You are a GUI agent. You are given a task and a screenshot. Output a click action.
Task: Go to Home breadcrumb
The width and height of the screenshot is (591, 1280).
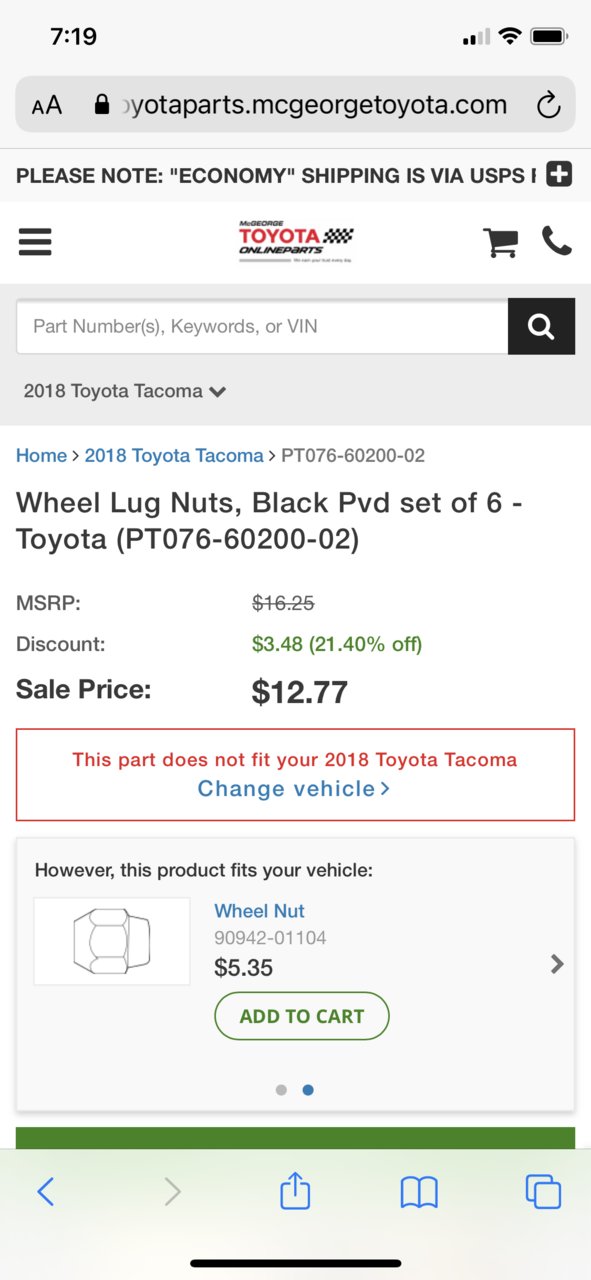[41, 456]
